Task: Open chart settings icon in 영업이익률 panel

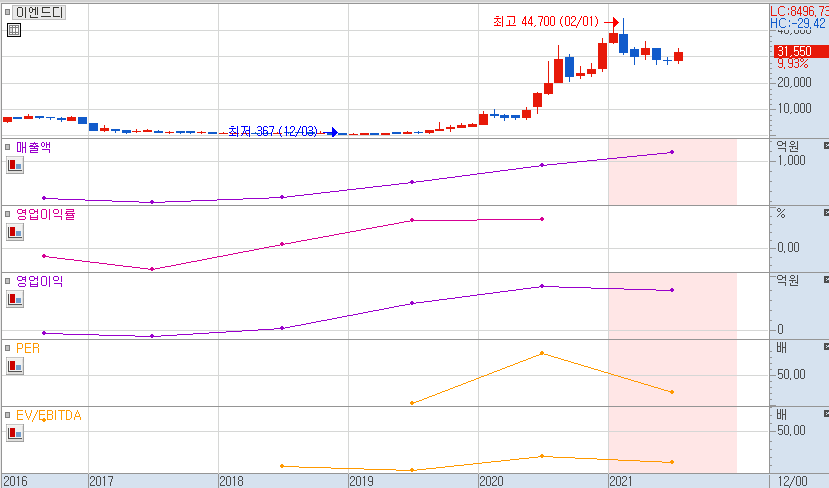Action: pyautogui.click(x=15, y=232)
